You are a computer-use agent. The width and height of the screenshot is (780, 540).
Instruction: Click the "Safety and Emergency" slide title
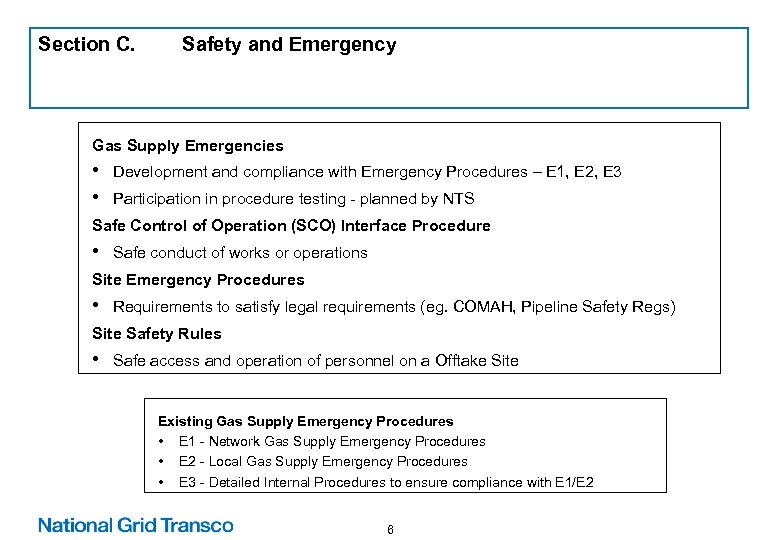(x=288, y=45)
